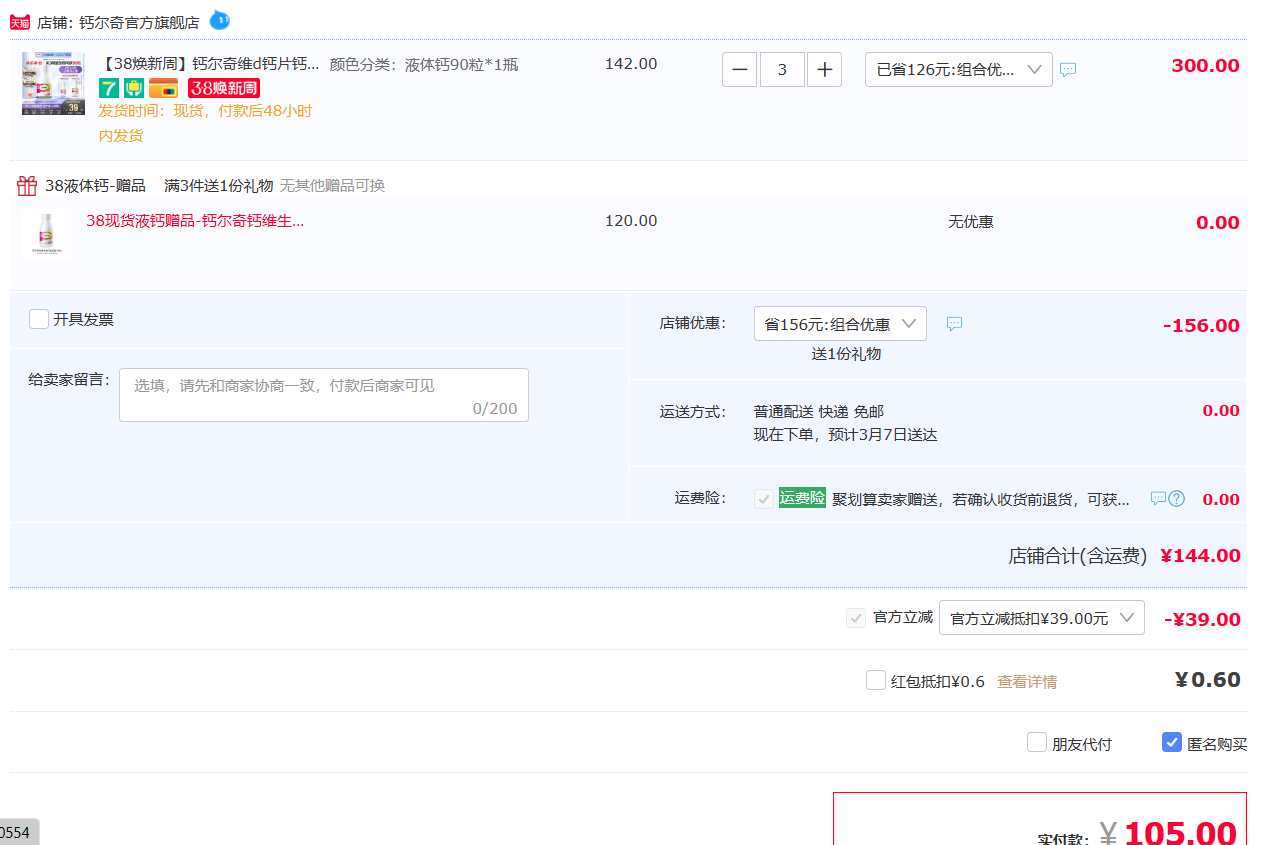Click the gift price 120.00
This screenshot has height=845, width=1261.
coord(631,221)
